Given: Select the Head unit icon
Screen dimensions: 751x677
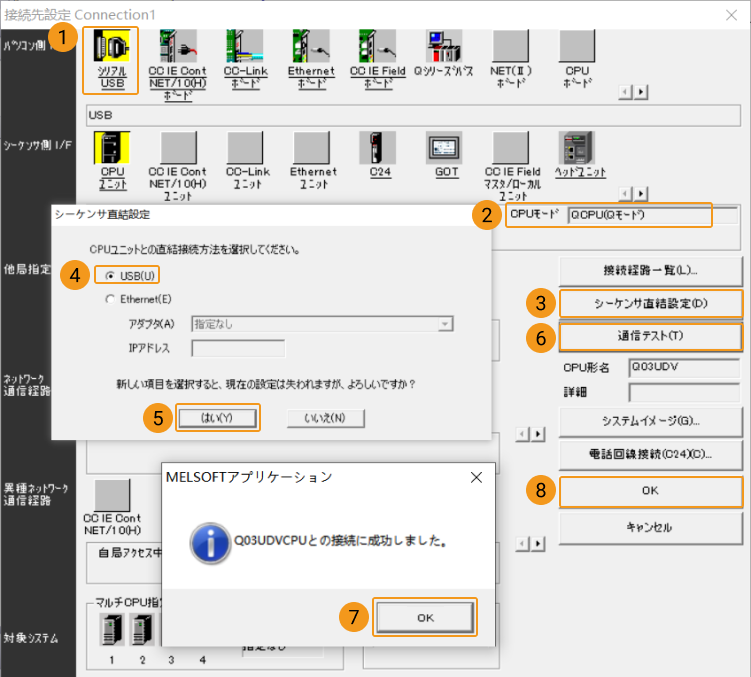Looking at the screenshot, I should tap(577, 148).
